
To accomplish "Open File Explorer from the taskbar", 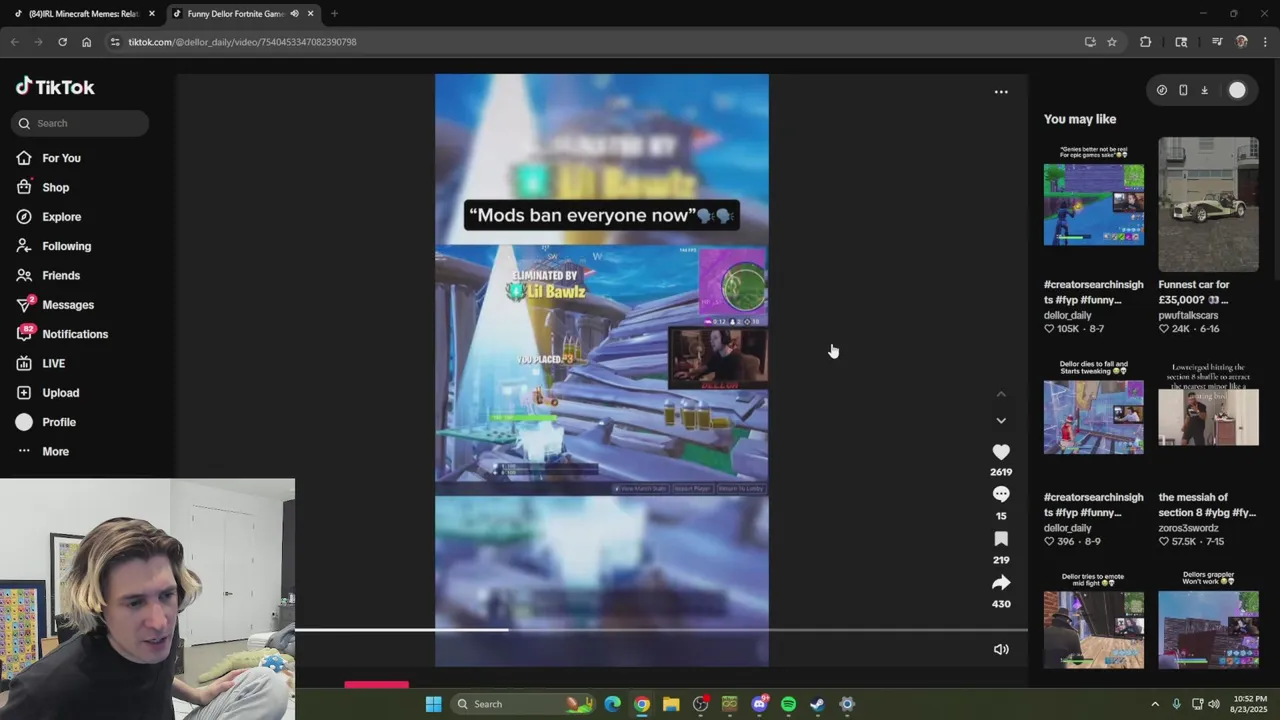I will [x=671, y=704].
